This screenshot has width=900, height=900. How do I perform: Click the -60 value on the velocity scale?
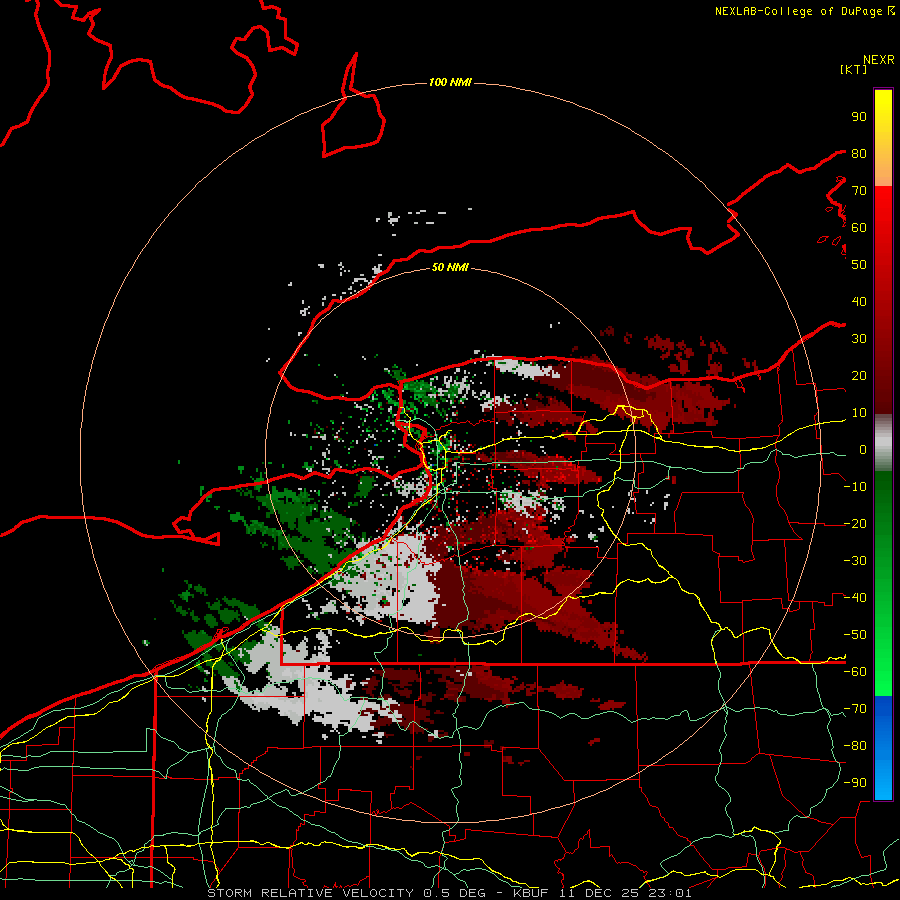click(855, 672)
